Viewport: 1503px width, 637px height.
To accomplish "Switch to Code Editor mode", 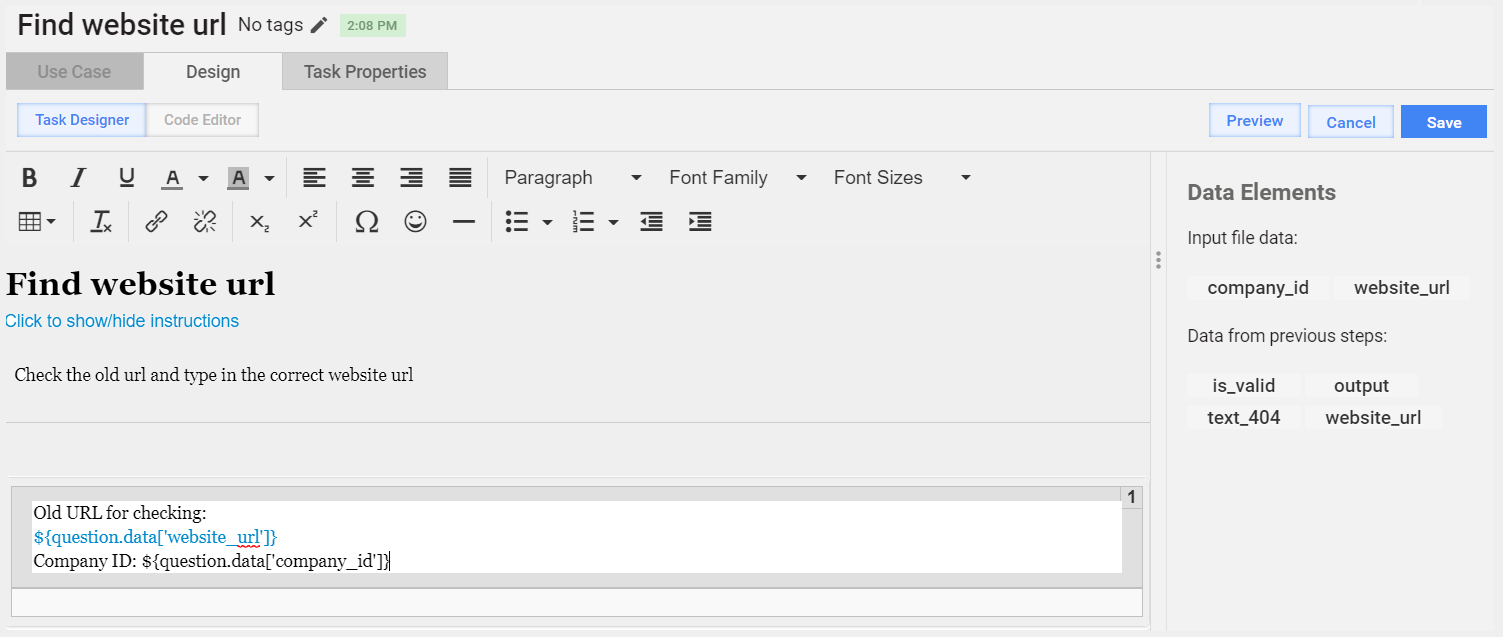I will [203, 120].
